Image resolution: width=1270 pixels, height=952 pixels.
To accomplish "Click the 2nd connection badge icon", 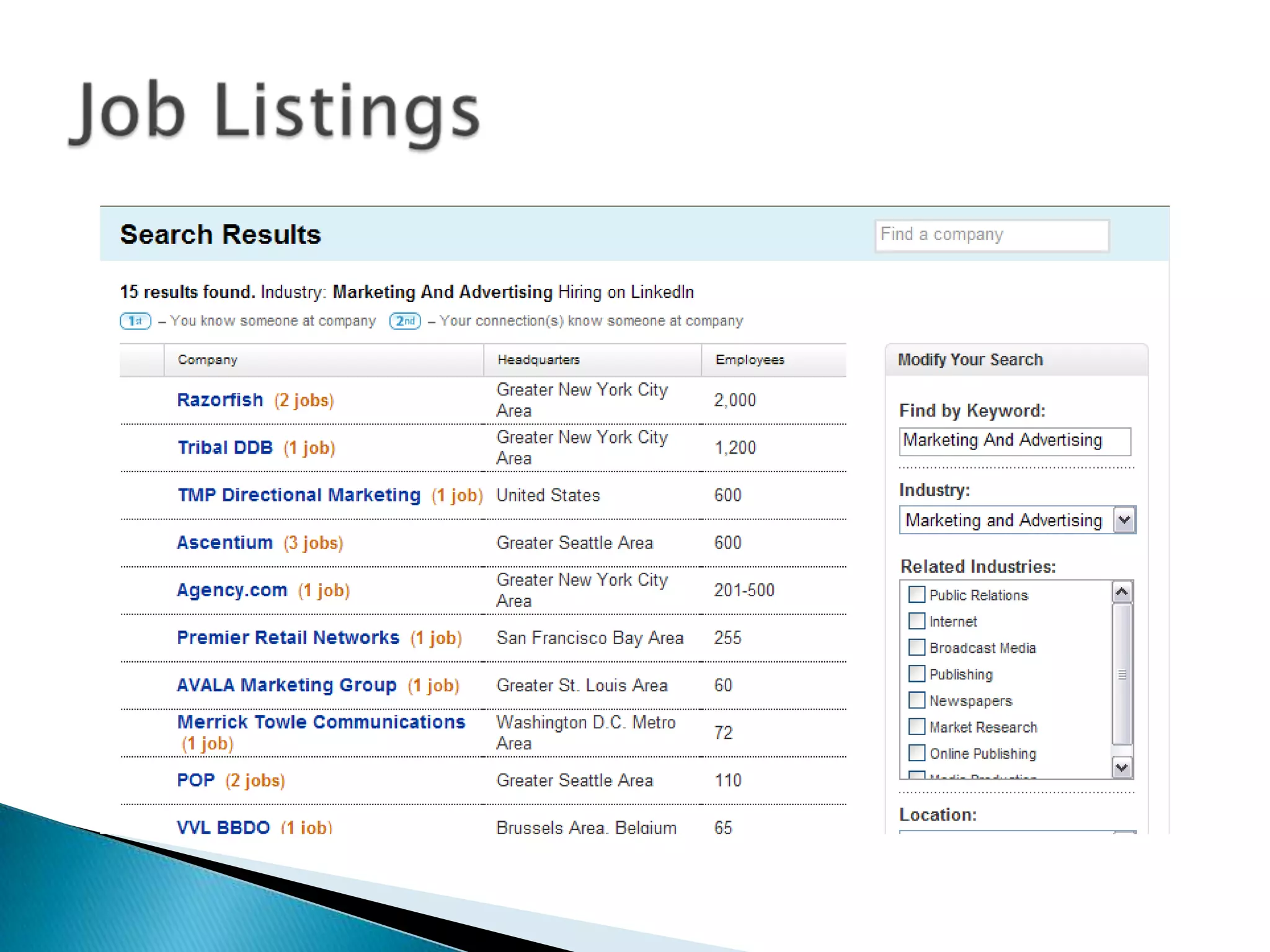I will 405,321.
